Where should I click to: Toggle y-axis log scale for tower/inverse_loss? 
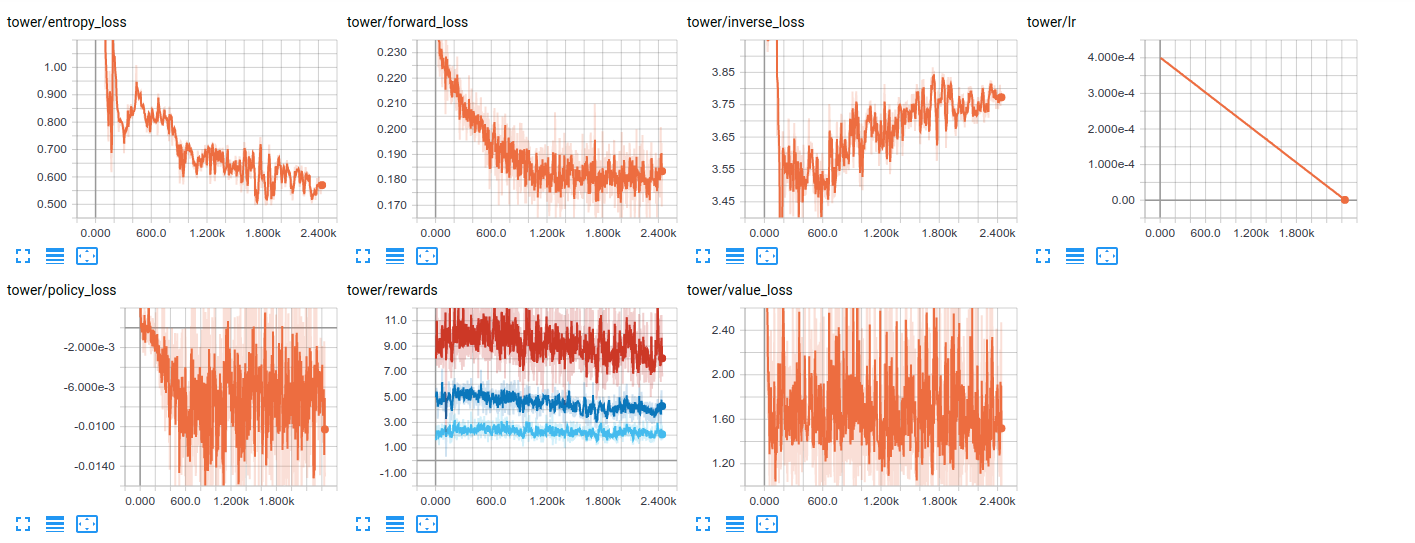click(x=735, y=256)
